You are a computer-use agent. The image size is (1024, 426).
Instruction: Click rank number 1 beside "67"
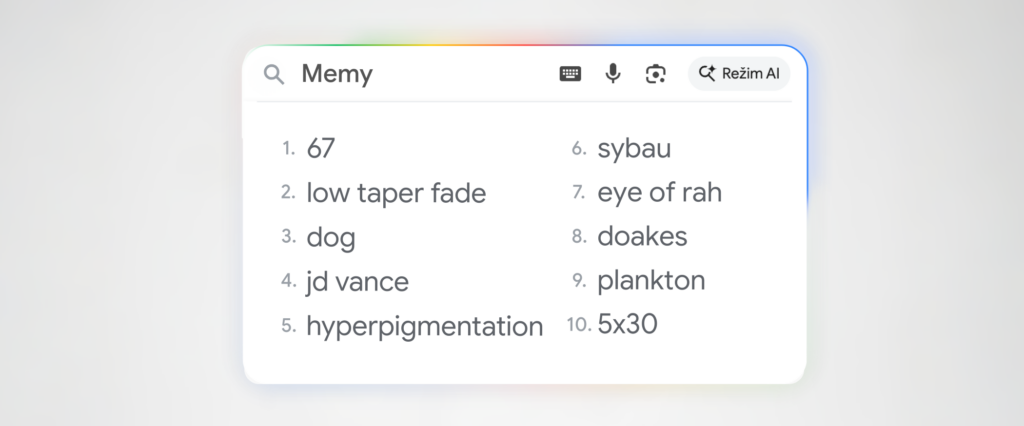[x=288, y=149]
